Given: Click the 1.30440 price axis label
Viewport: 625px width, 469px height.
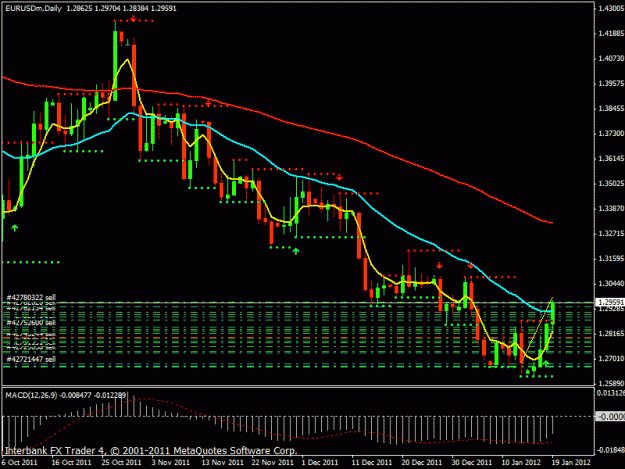Looking at the screenshot, I should pyautogui.click(x=611, y=284).
